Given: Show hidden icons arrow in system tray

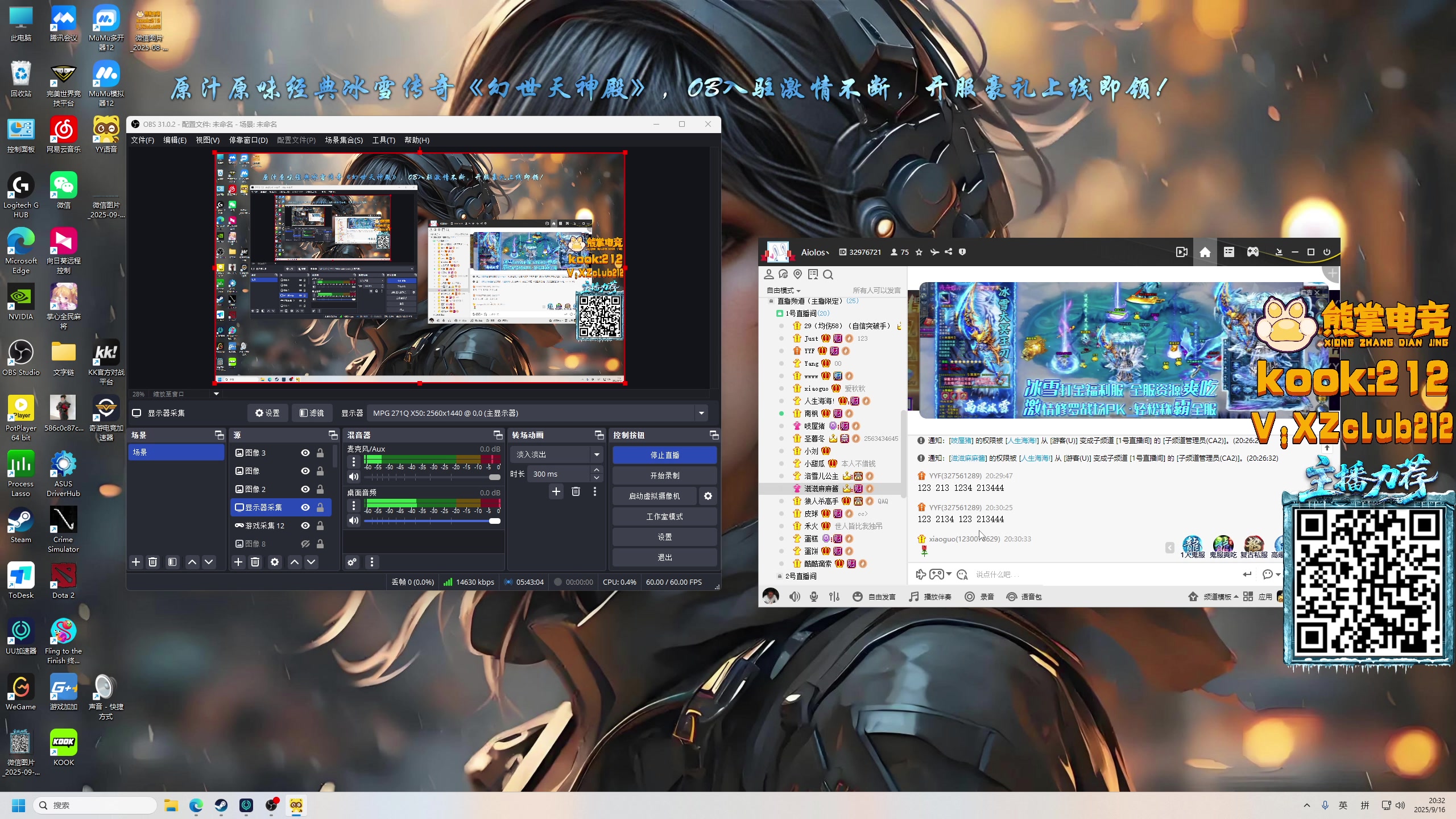Looking at the screenshot, I should (x=1306, y=805).
